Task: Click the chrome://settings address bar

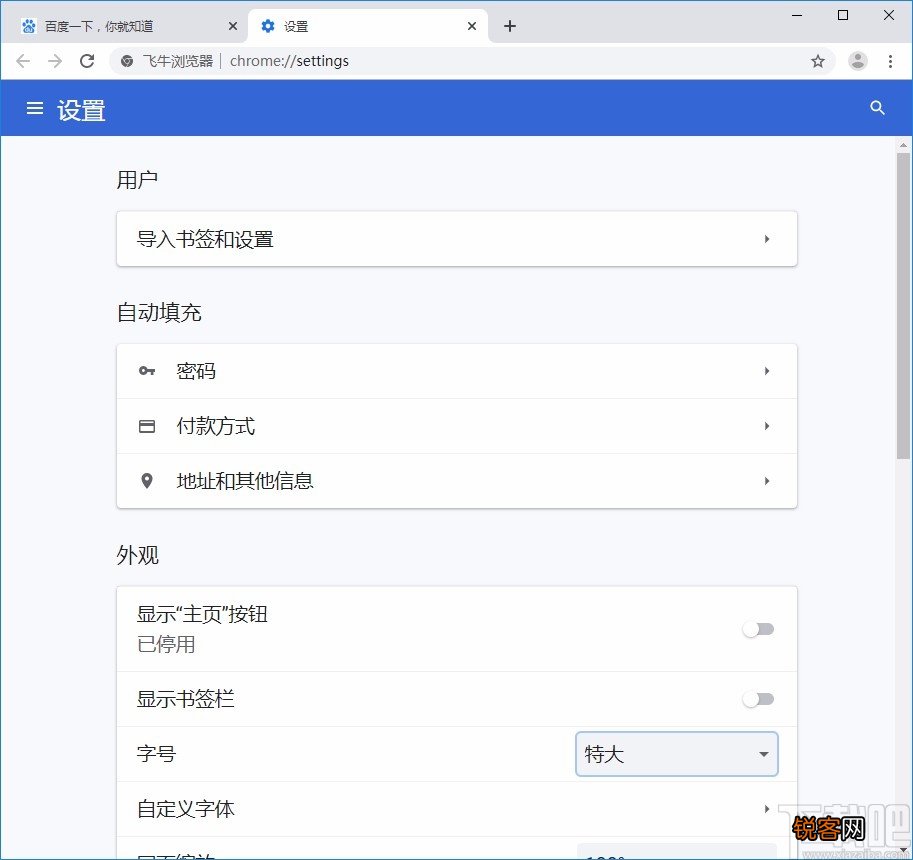Action: [472, 61]
